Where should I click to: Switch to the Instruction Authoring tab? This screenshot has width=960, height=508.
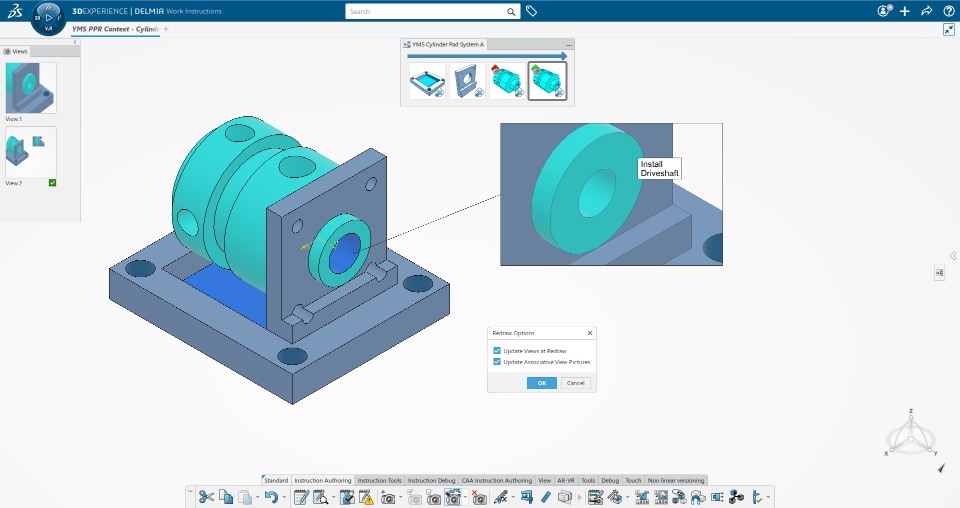coord(323,480)
